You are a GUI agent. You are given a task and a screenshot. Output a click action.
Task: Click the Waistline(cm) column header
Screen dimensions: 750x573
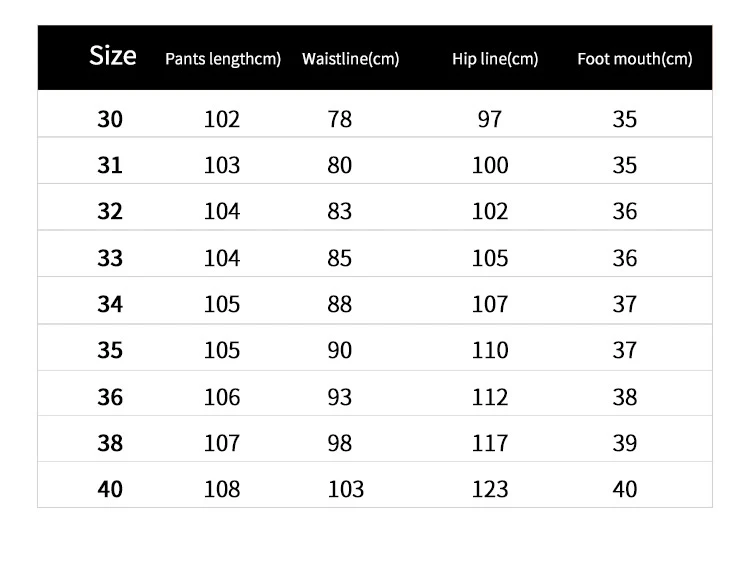point(351,59)
